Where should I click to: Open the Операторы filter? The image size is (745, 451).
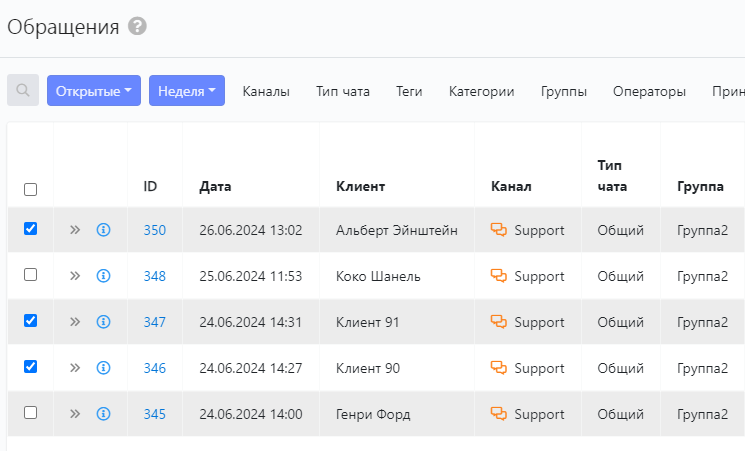[649, 91]
